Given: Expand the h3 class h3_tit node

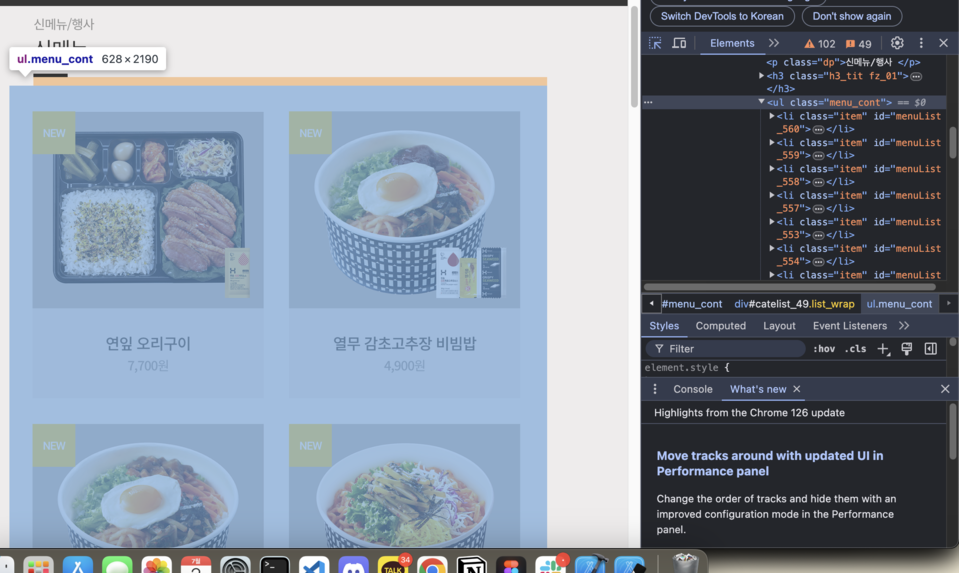Looking at the screenshot, I should pyautogui.click(x=761, y=76).
